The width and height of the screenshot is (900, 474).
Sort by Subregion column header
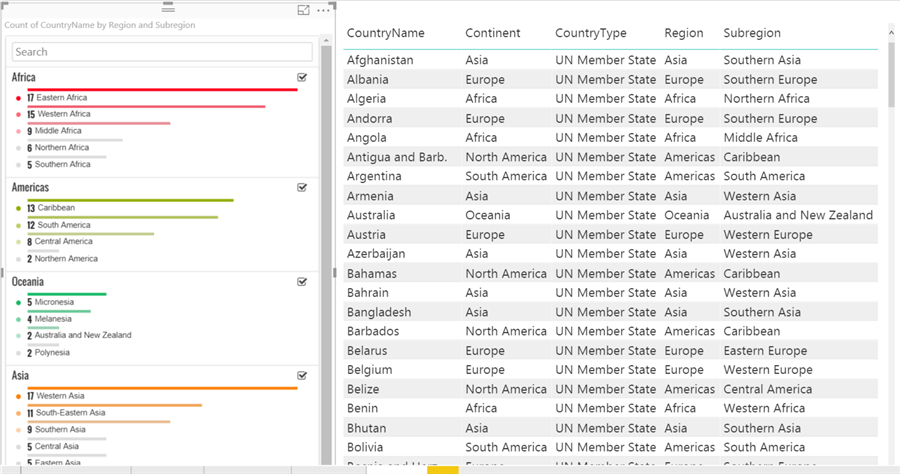coord(752,33)
